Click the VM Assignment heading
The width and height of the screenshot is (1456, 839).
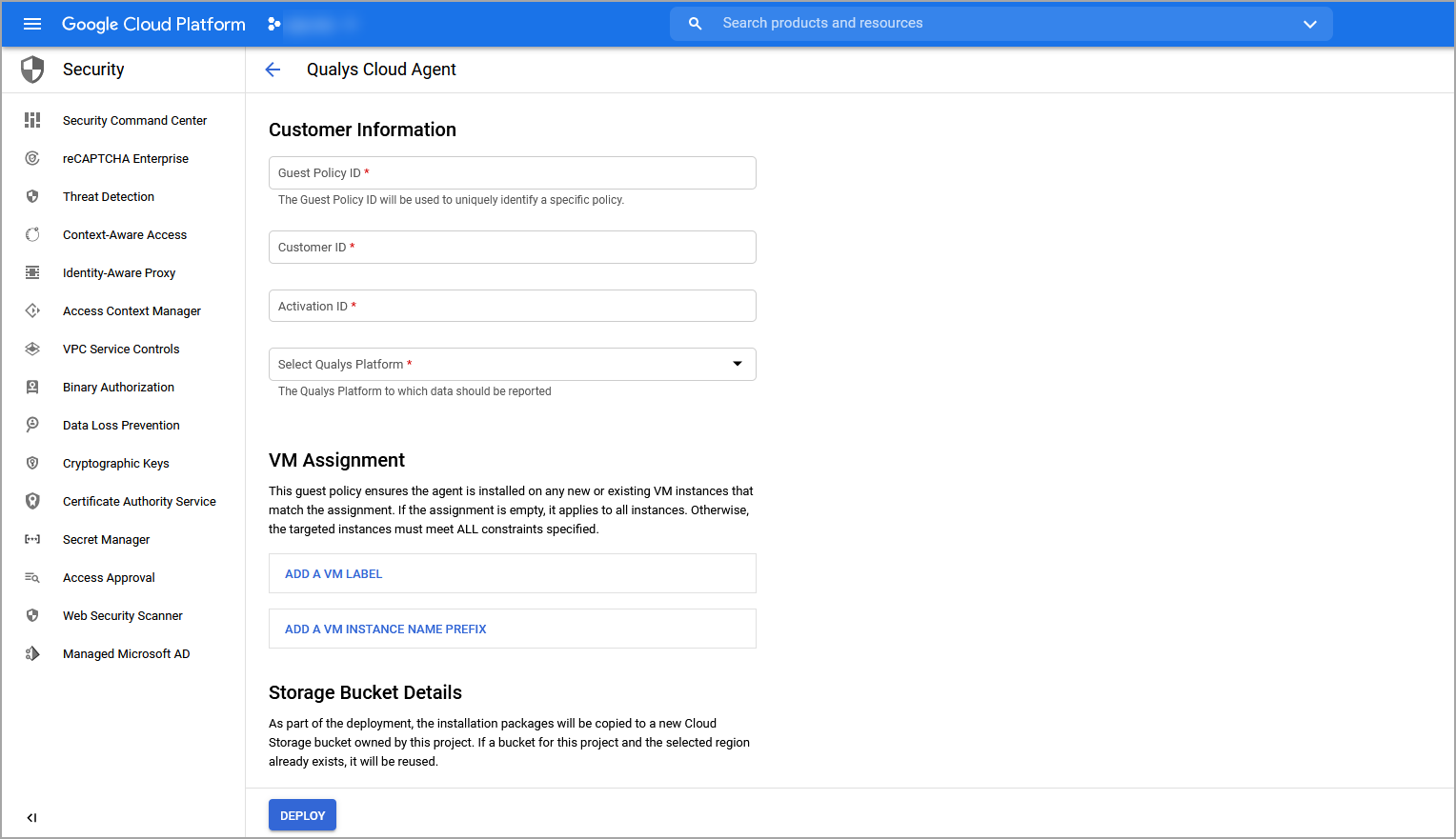click(336, 460)
